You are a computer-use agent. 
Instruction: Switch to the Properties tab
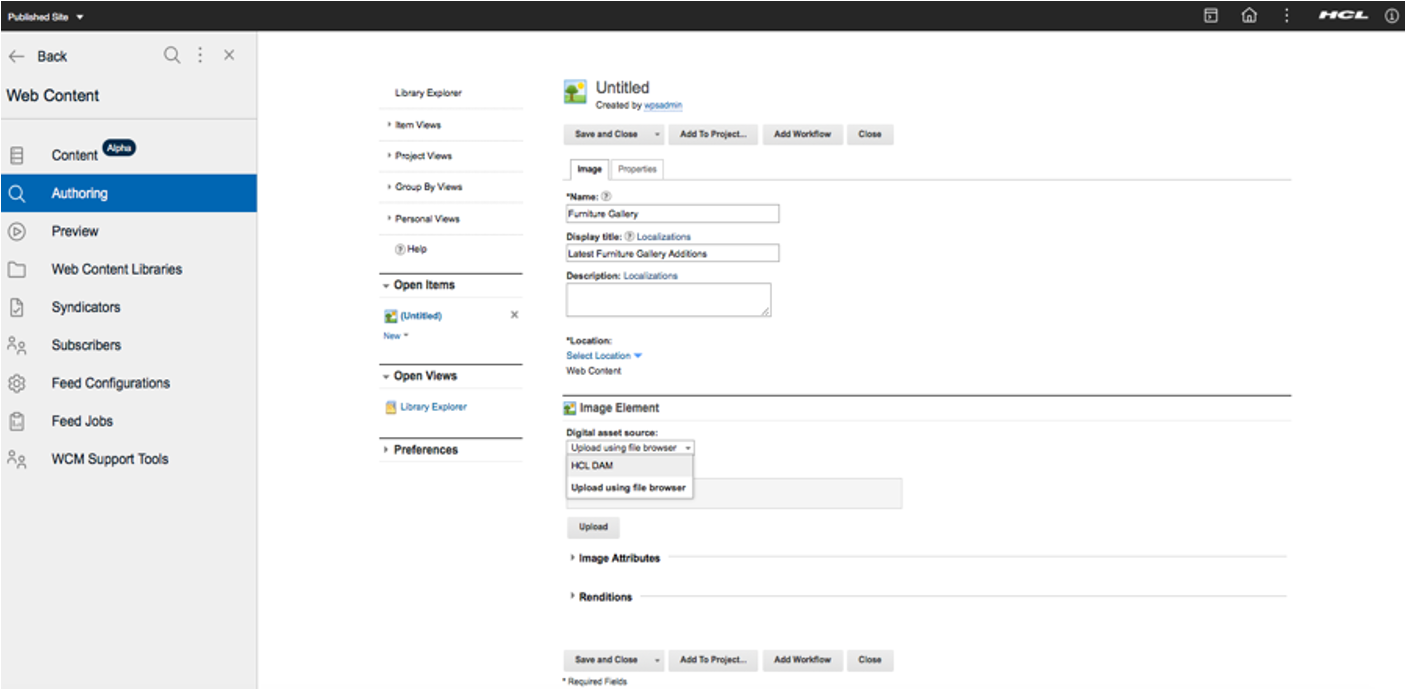tap(637, 169)
